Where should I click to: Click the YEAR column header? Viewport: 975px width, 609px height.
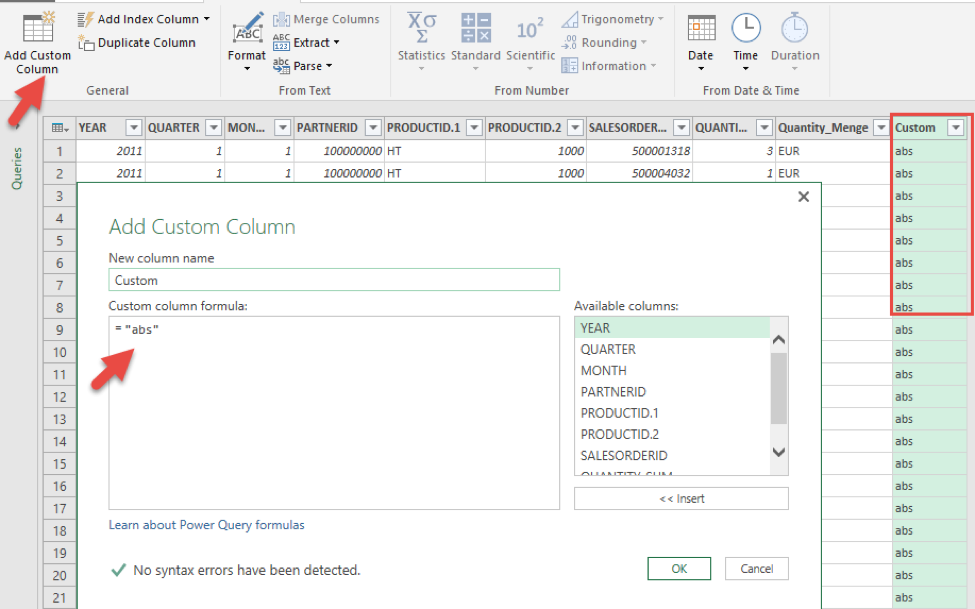(x=110, y=128)
